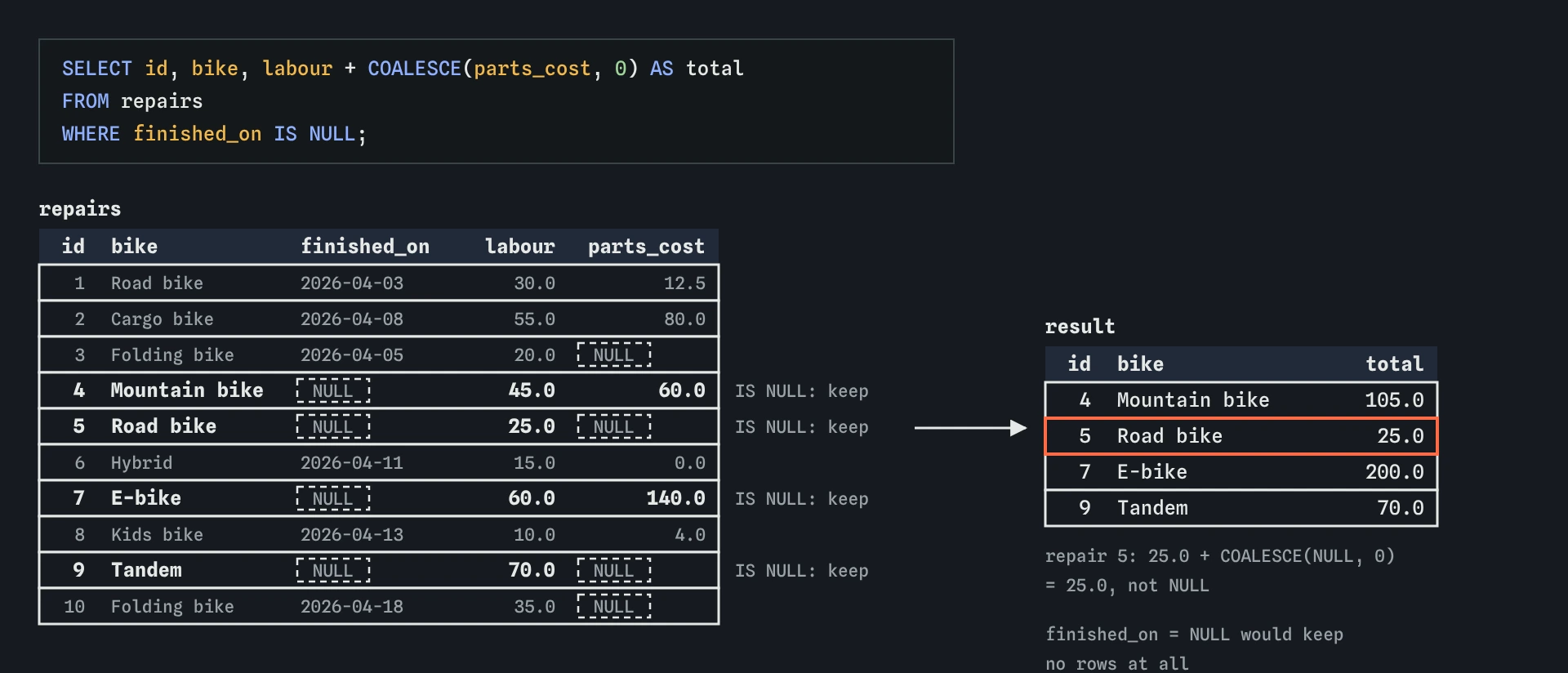The width and height of the screenshot is (1568, 673).
Task: Click the date '2026-04-11'
Action: point(352,463)
